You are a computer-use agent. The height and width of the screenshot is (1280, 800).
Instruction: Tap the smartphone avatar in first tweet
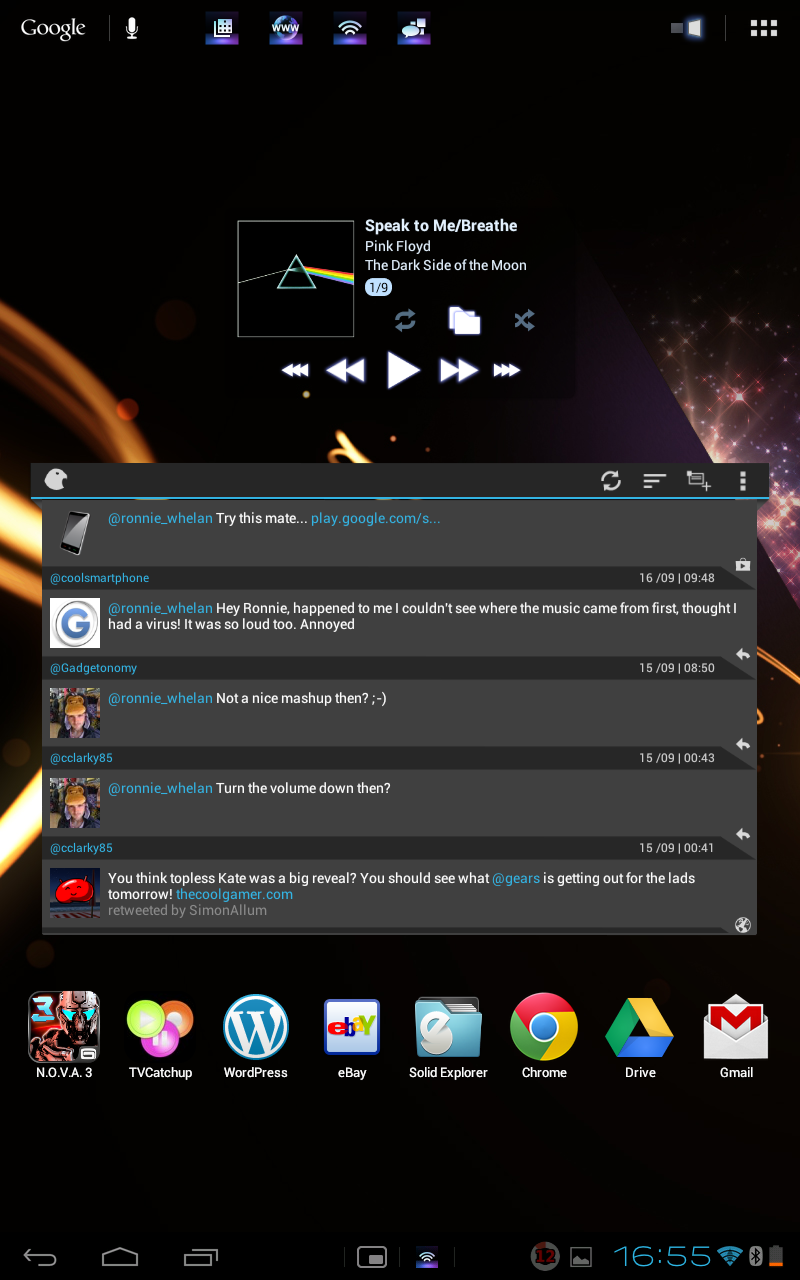point(75,532)
